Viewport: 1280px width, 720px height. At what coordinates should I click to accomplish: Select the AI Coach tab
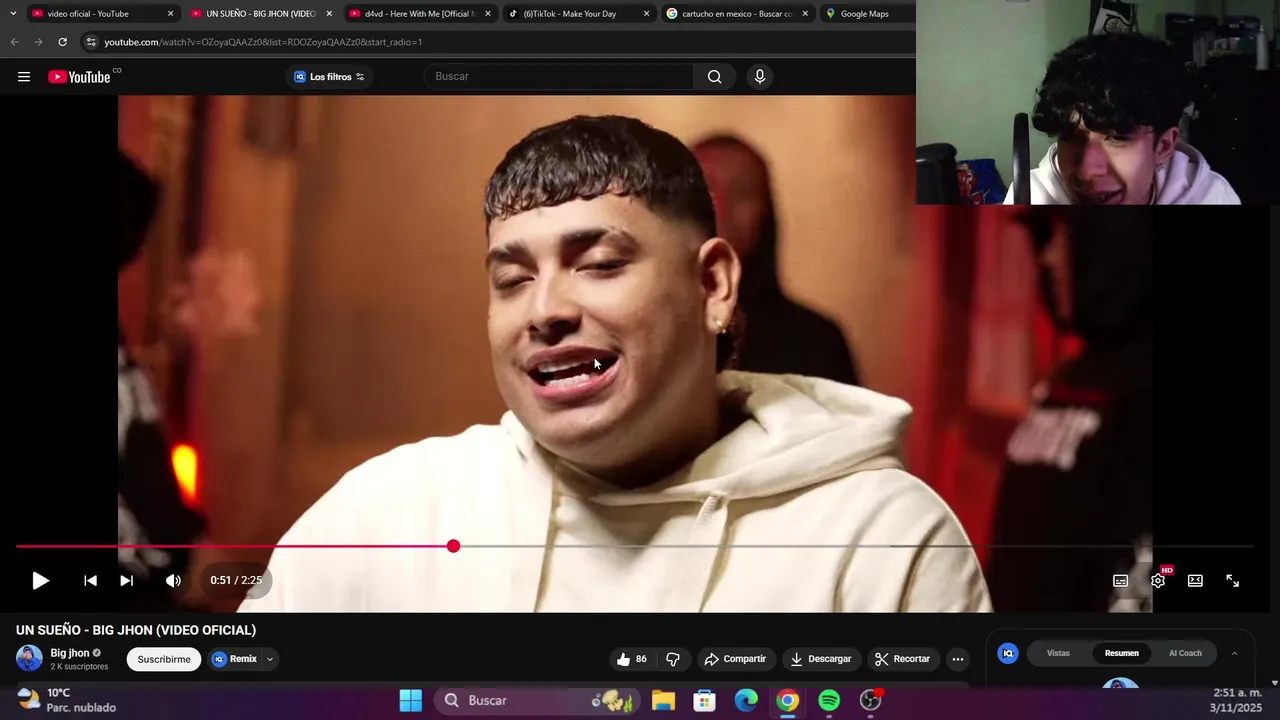click(x=1185, y=653)
